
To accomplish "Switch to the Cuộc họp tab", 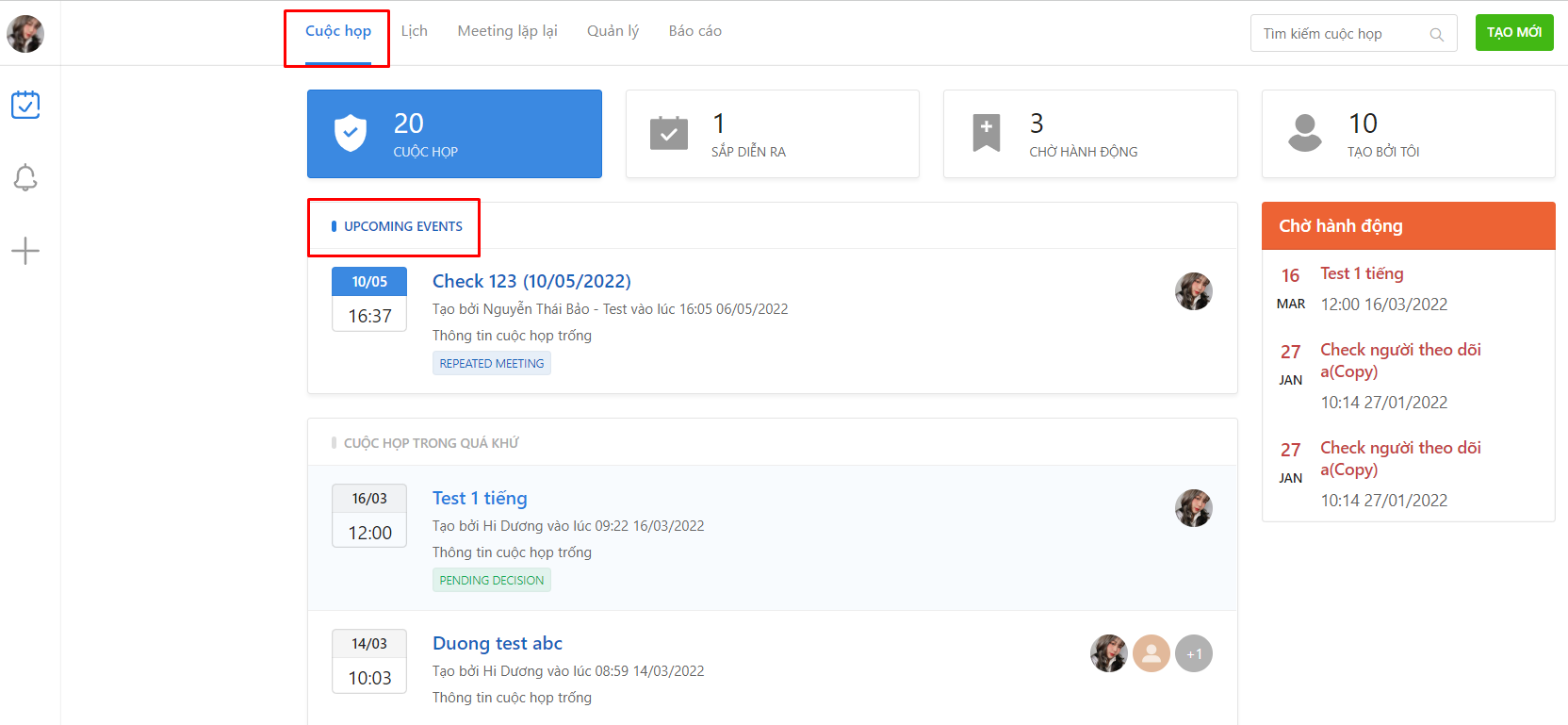I will pos(338,32).
